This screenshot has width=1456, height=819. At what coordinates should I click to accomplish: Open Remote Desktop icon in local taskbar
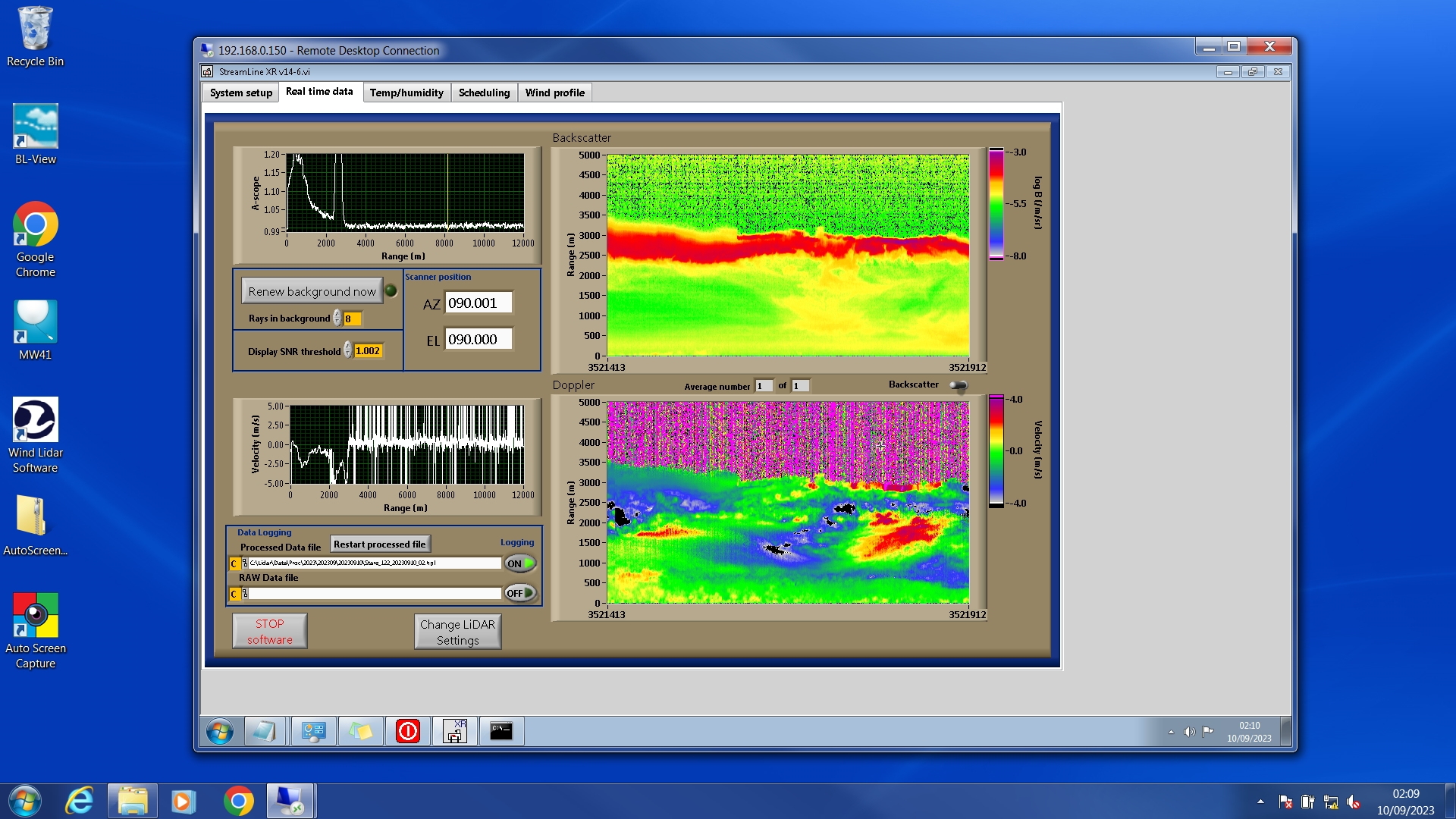(x=290, y=801)
